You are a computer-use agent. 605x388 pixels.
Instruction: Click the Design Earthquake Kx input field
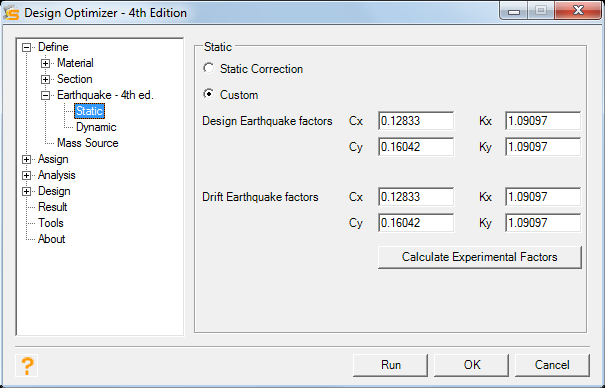coord(543,121)
